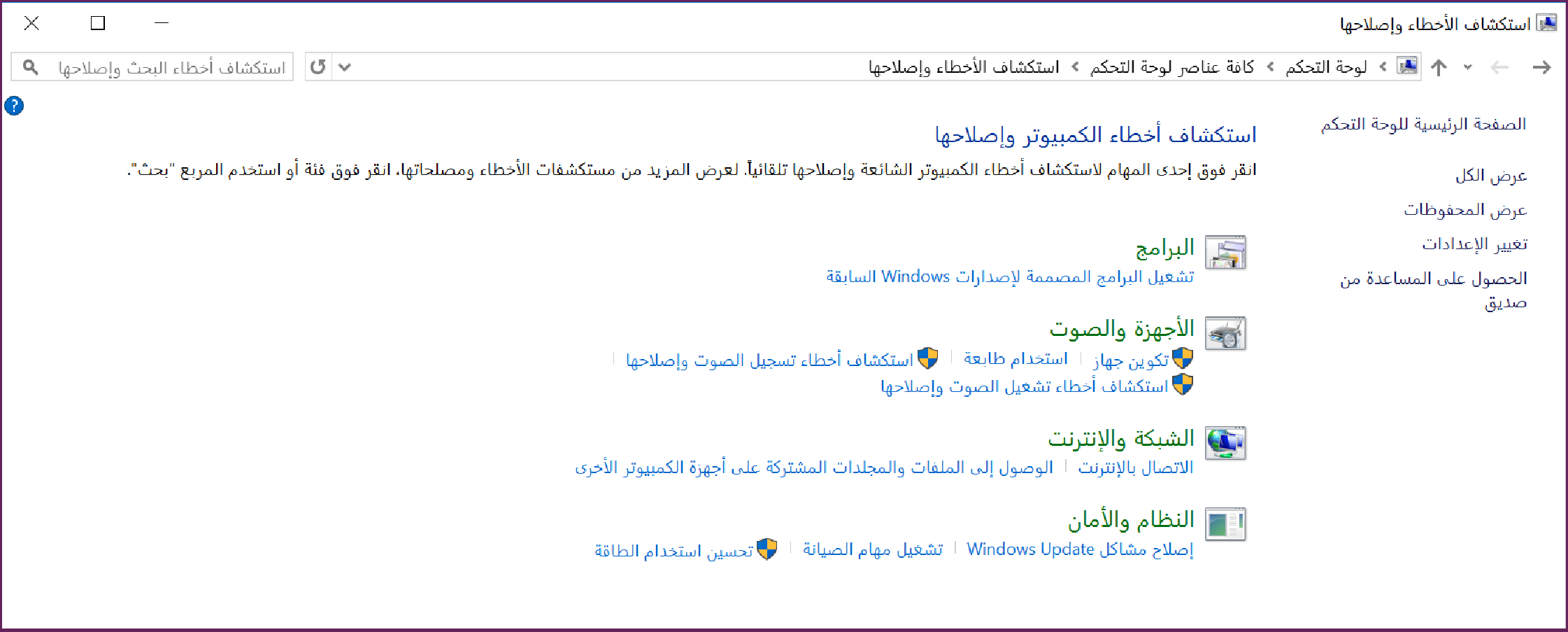The width and height of the screenshot is (1568, 632).
Task: Close the troubleshooting window
Action: coord(31,23)
